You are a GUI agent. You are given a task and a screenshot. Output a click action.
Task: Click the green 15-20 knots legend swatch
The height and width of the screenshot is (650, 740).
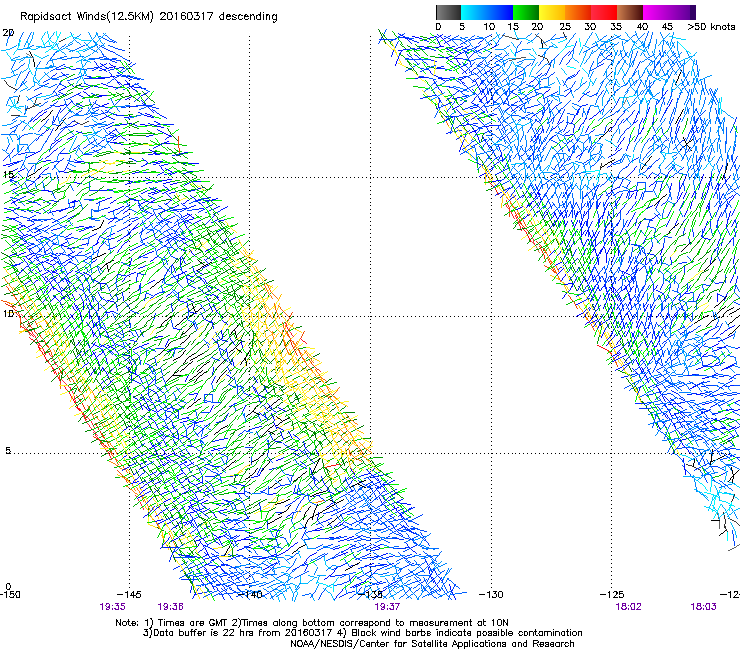click(526, 12)
